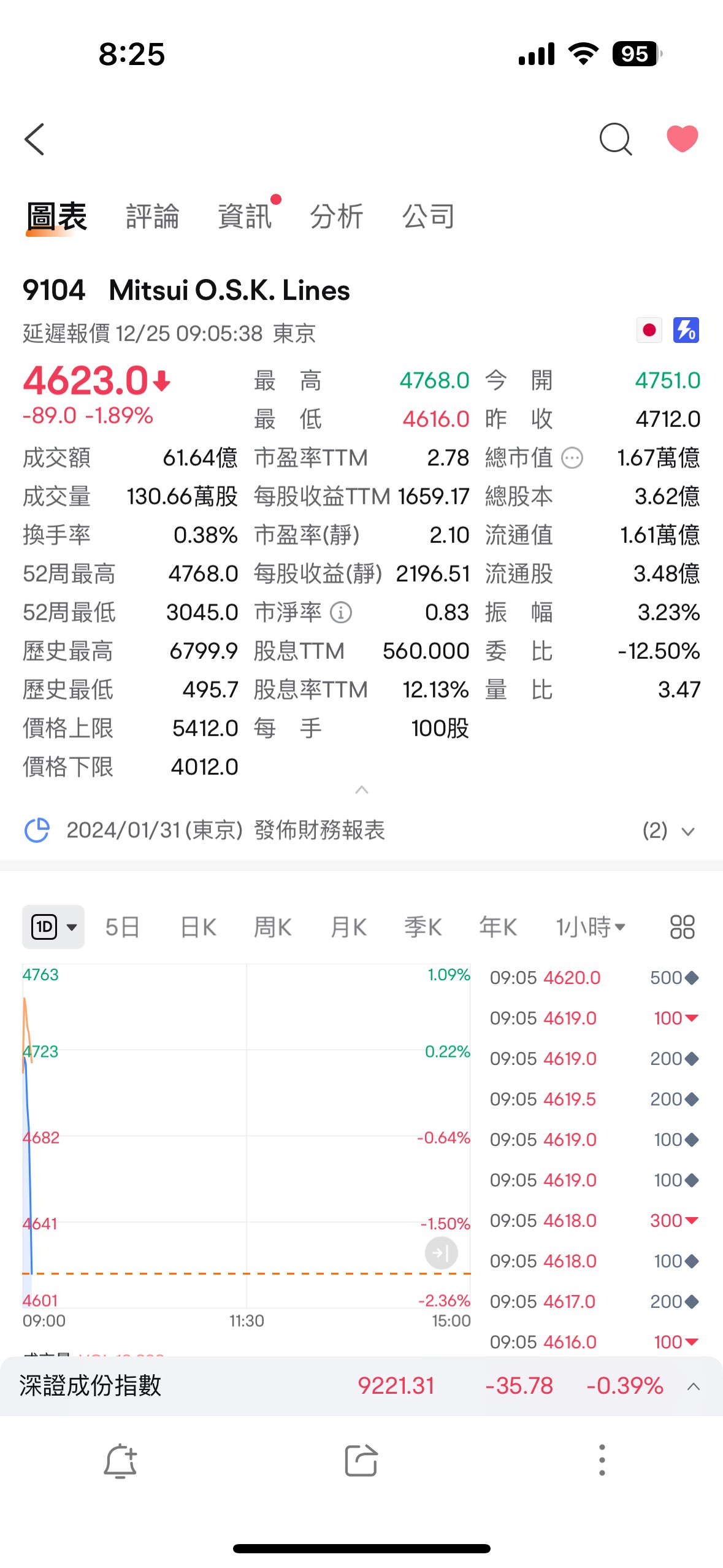Toggle the heart favorite icon
The height and width of the screenshot is (1568, 723).
[x=682, y=139]
